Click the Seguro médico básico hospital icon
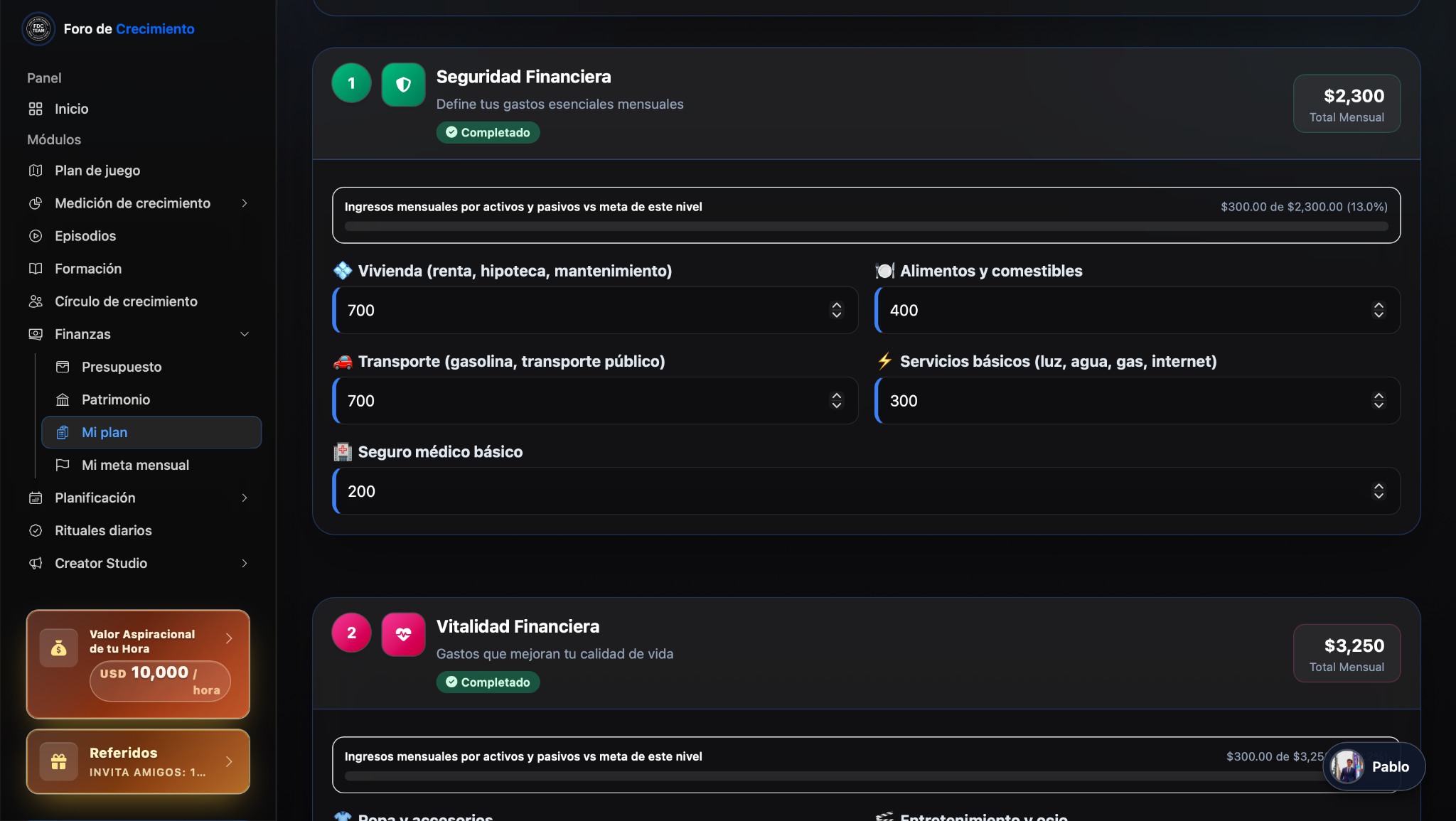This screenshot has width=1456, height=821. point(343,451)
